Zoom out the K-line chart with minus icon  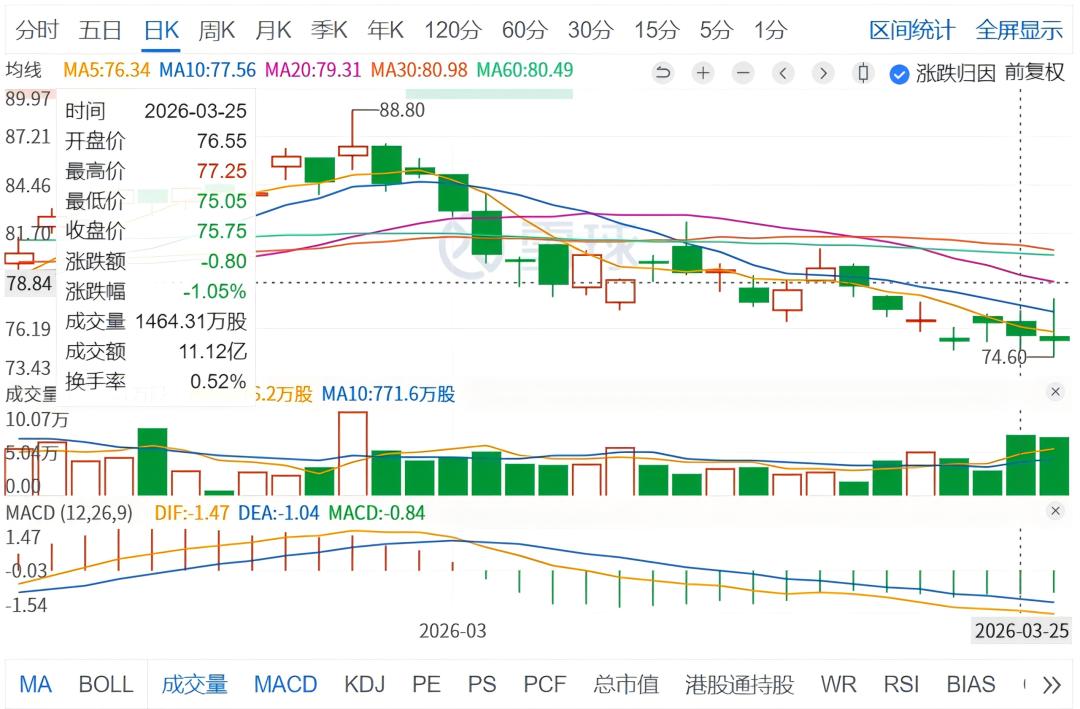(743, 73)
